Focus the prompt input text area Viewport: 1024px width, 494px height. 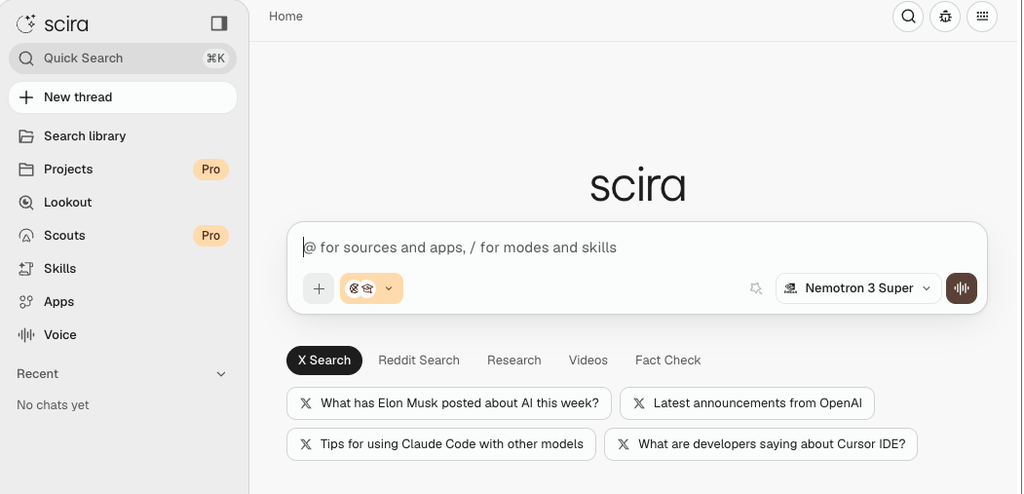coord(637,248)
